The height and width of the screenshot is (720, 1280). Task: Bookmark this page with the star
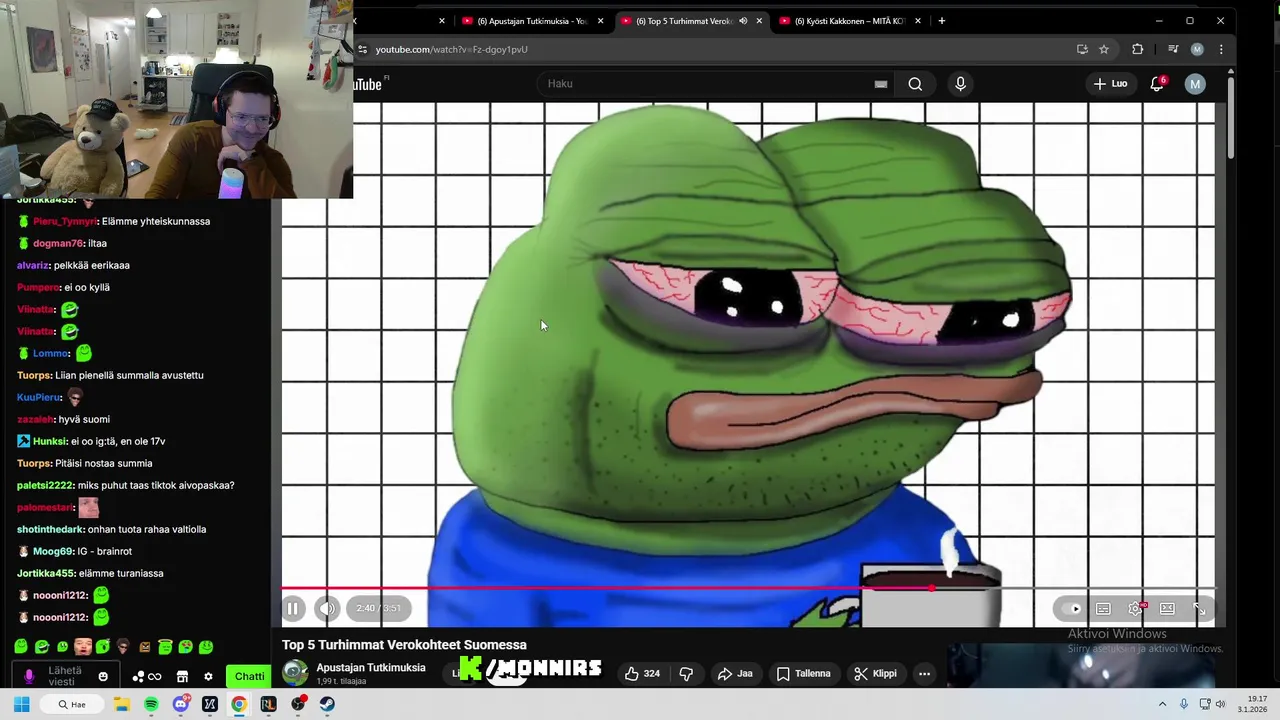tap(1104, 49)
